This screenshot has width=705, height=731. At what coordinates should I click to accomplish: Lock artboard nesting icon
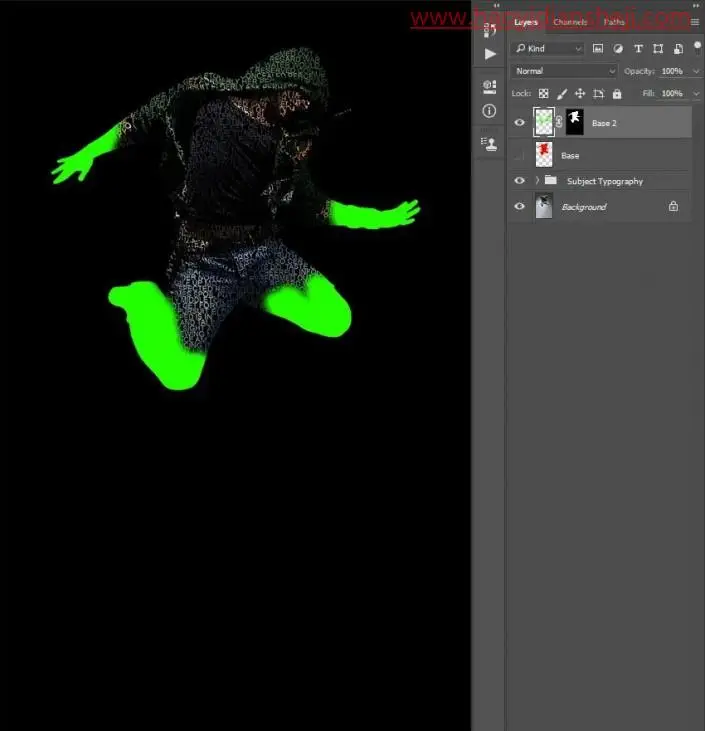[599, 94]
